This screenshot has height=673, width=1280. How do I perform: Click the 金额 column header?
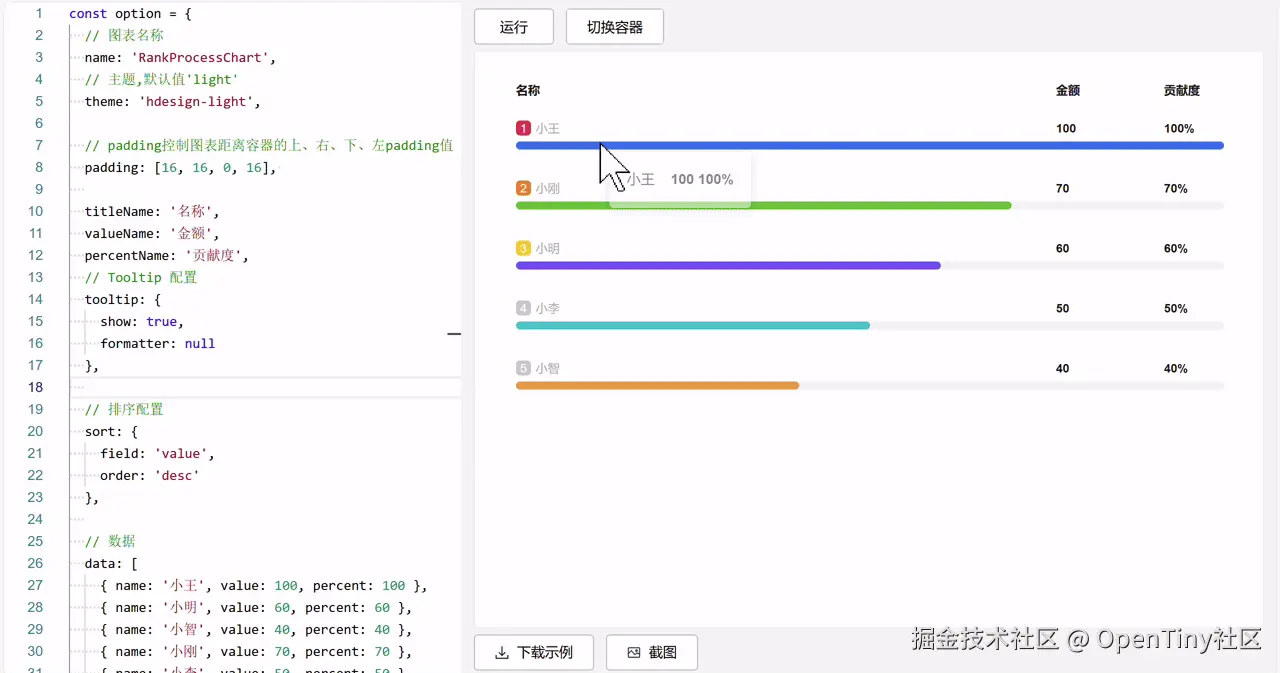point(1067,90)
